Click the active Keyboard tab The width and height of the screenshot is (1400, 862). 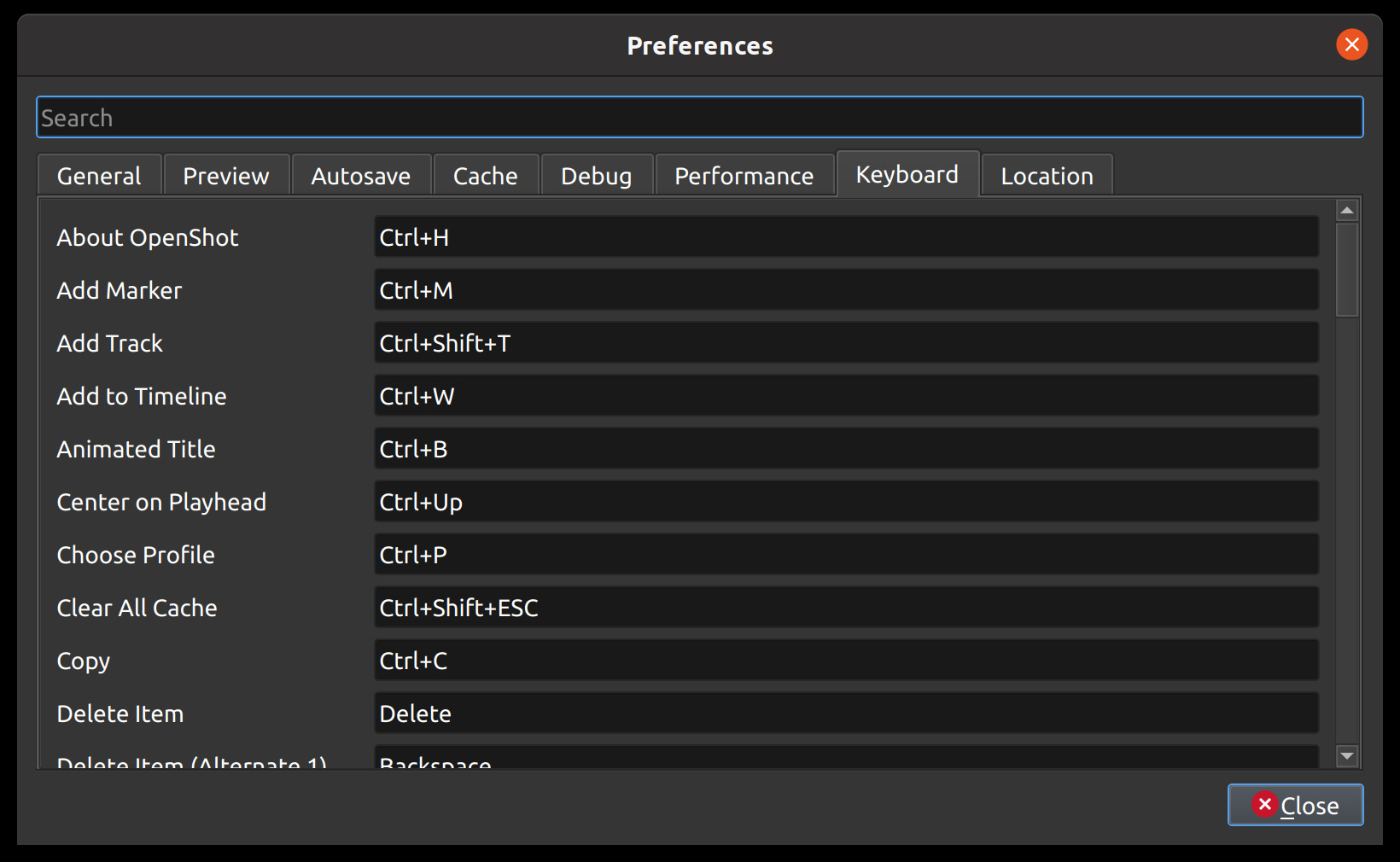click(907, 174)
